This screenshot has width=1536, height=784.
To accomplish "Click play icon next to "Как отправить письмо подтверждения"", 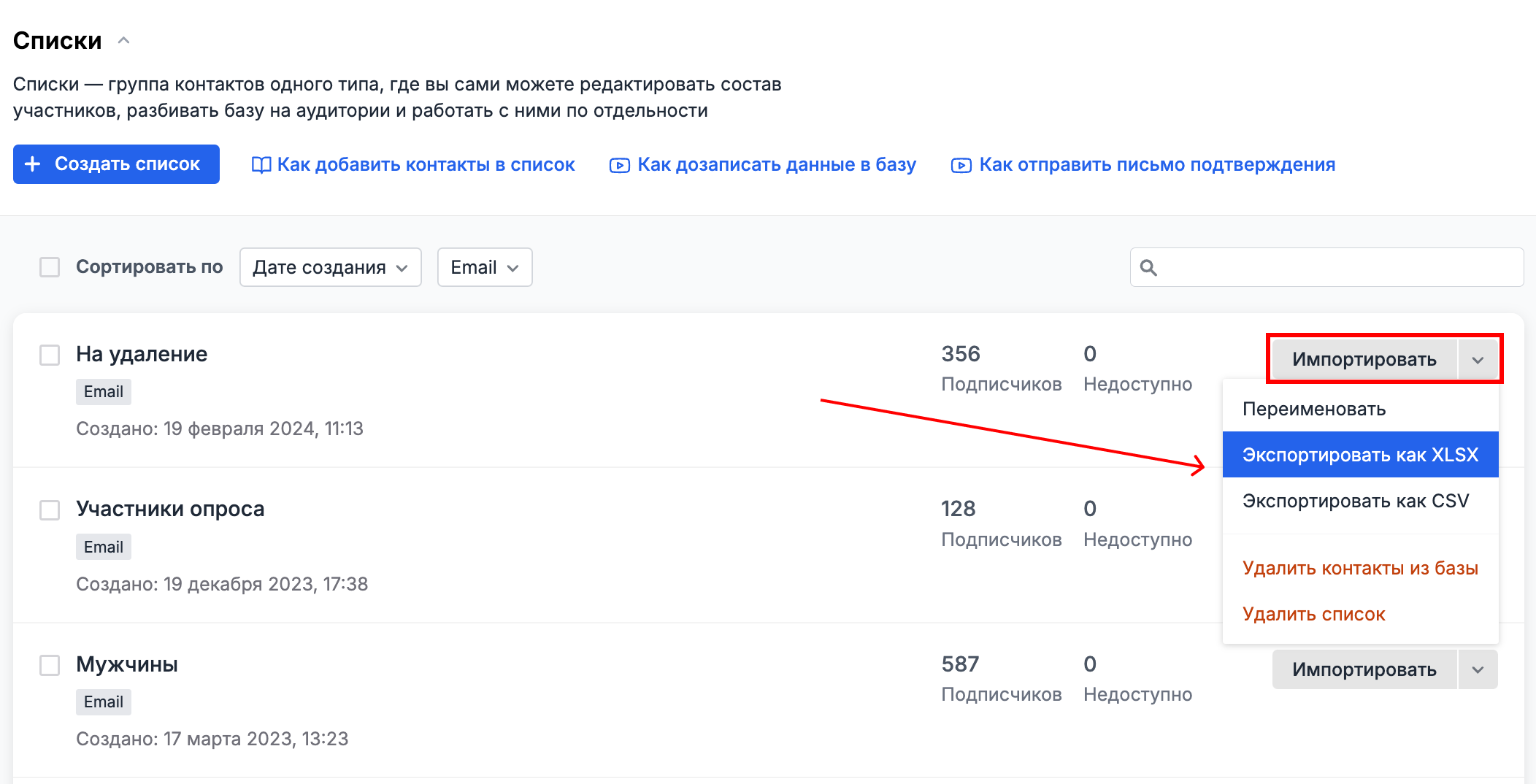I will click(x=961, y=164).
